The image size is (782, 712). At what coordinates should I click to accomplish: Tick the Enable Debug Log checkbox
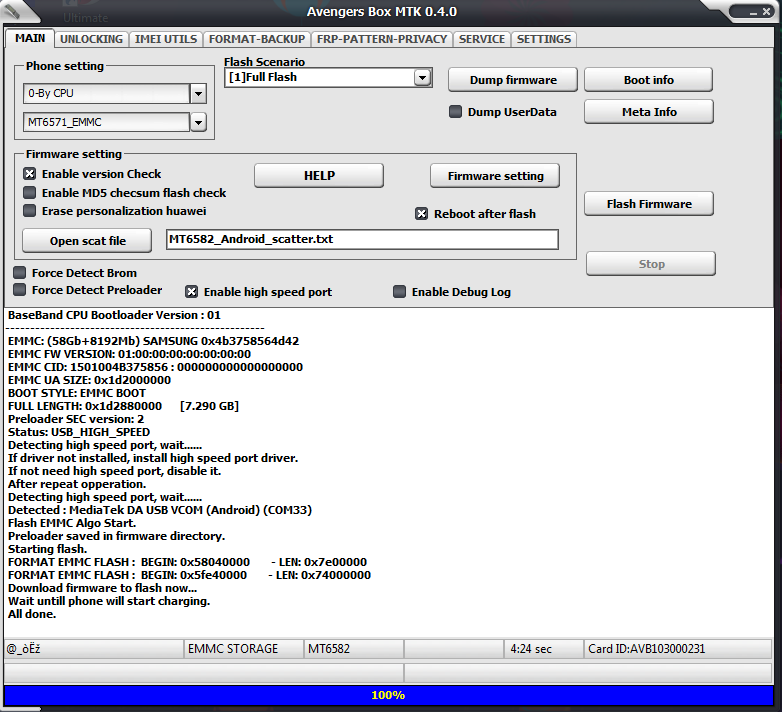click(x=399, y=292)
